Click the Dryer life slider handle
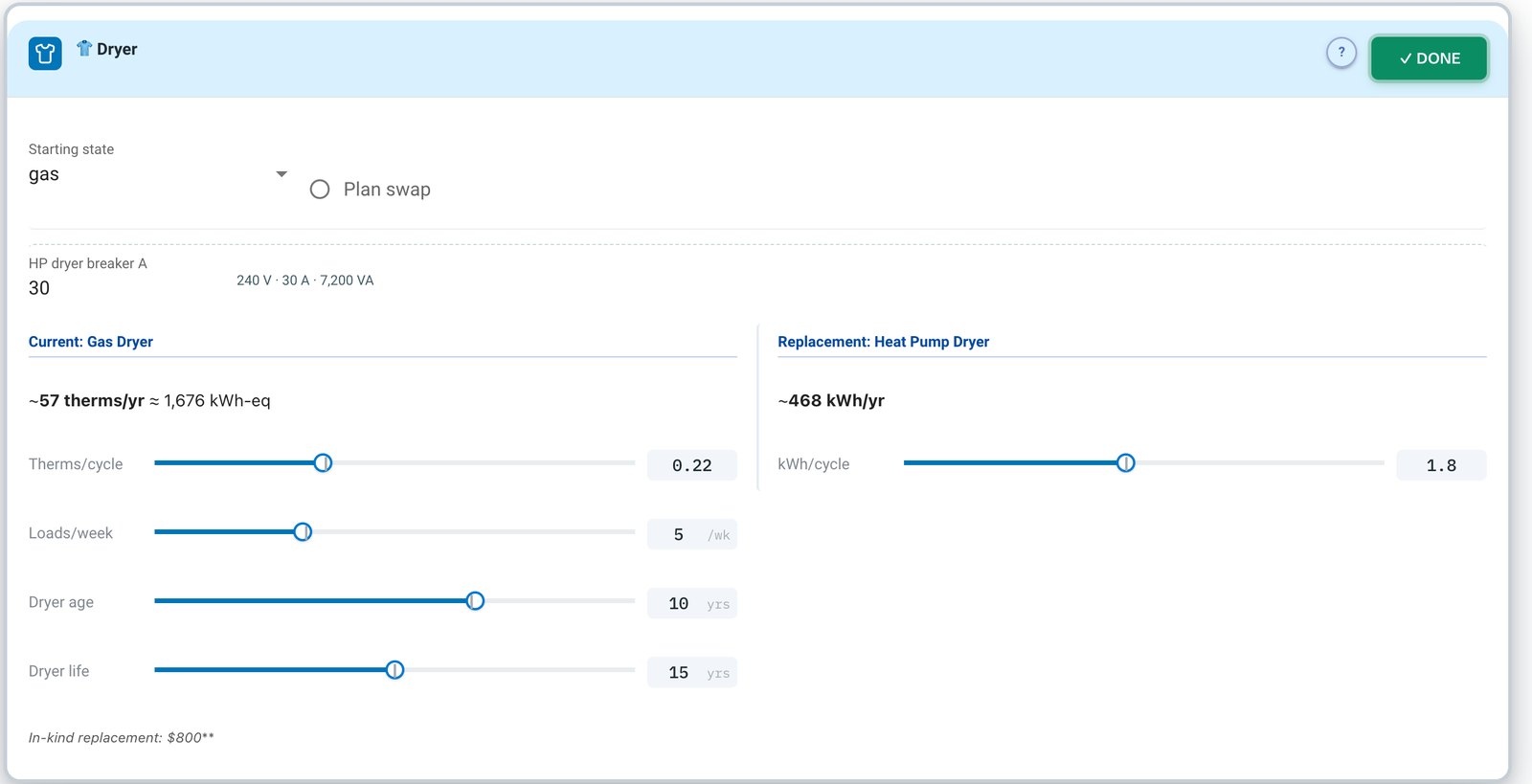 pos(394,670)
